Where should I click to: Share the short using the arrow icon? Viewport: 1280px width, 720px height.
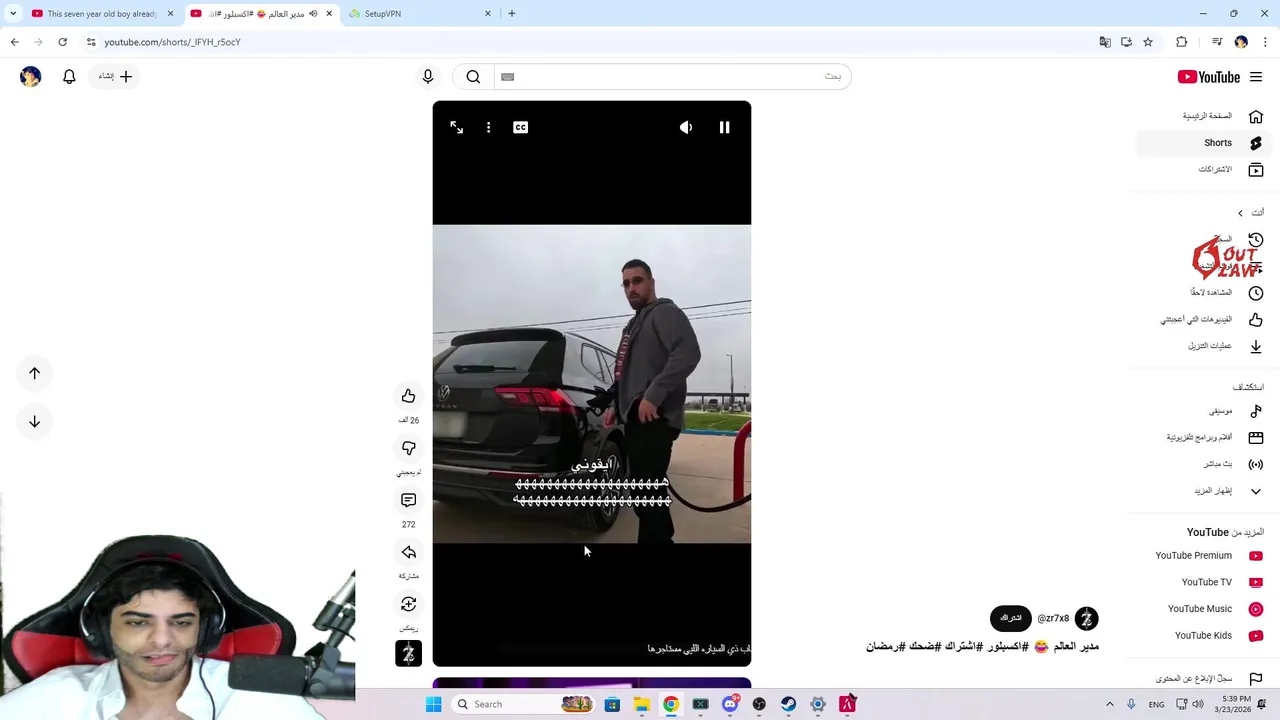pos(408,552)
